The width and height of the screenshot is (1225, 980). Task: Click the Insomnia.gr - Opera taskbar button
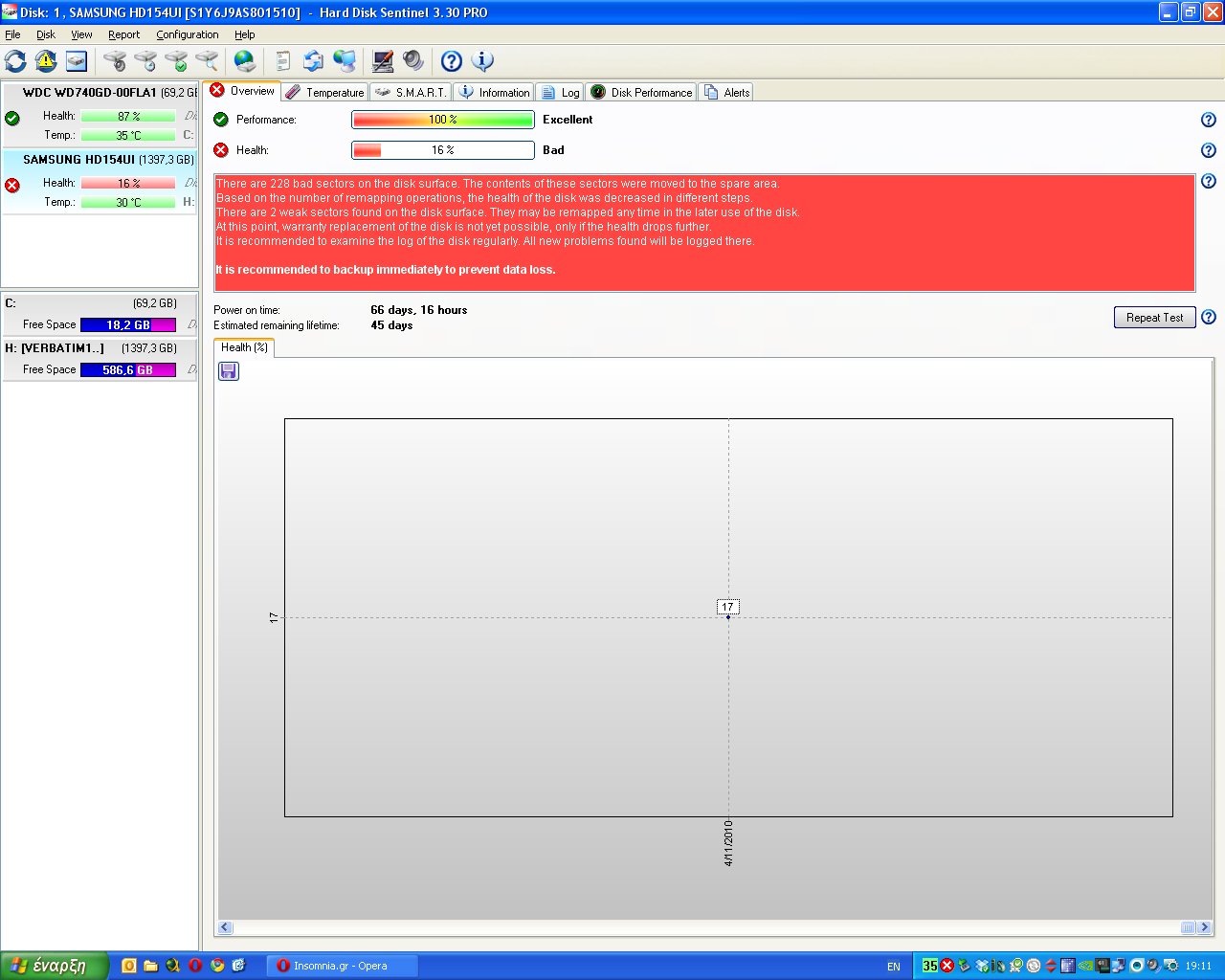click(342, 966)
